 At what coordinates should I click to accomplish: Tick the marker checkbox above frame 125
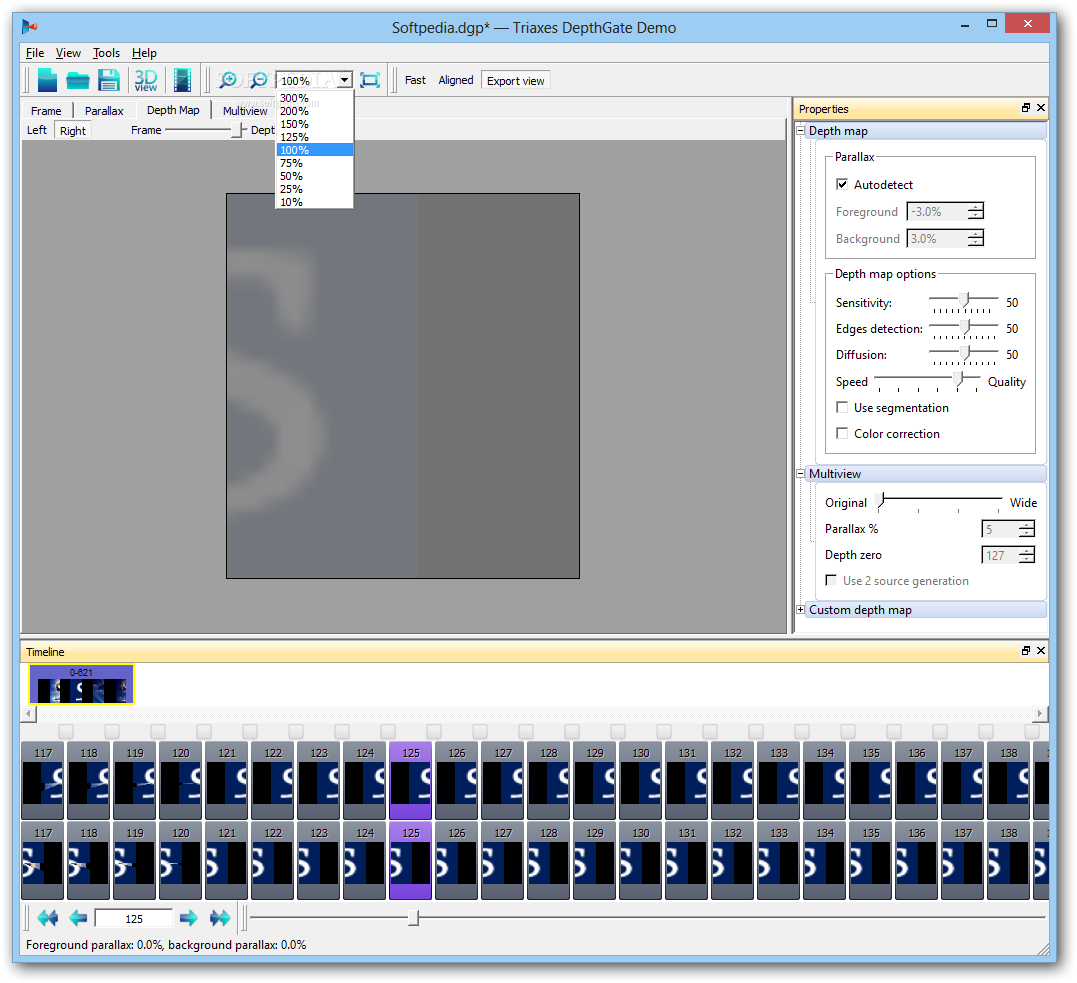[434, 731]
